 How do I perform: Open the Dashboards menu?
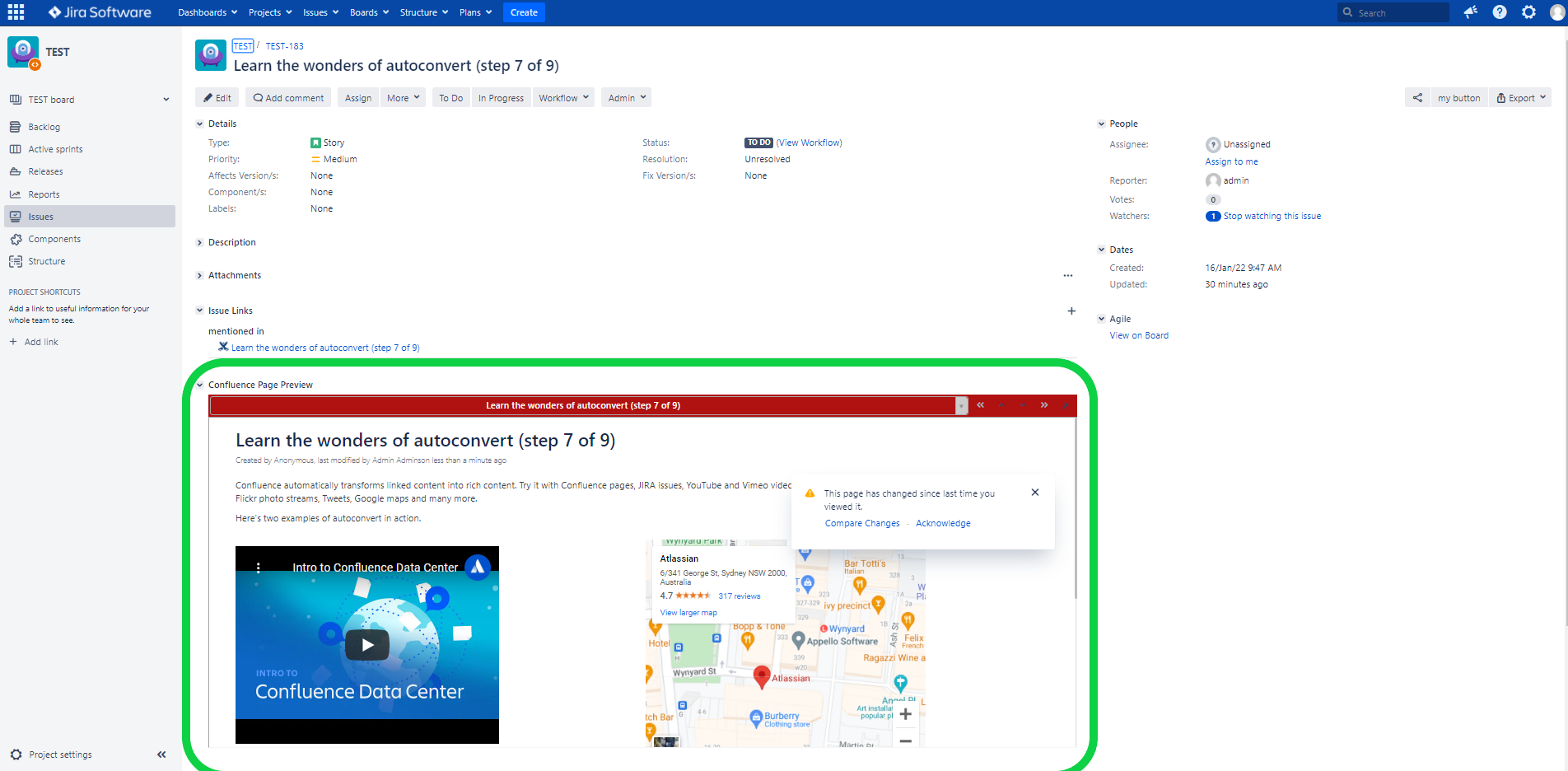[208, 12]
